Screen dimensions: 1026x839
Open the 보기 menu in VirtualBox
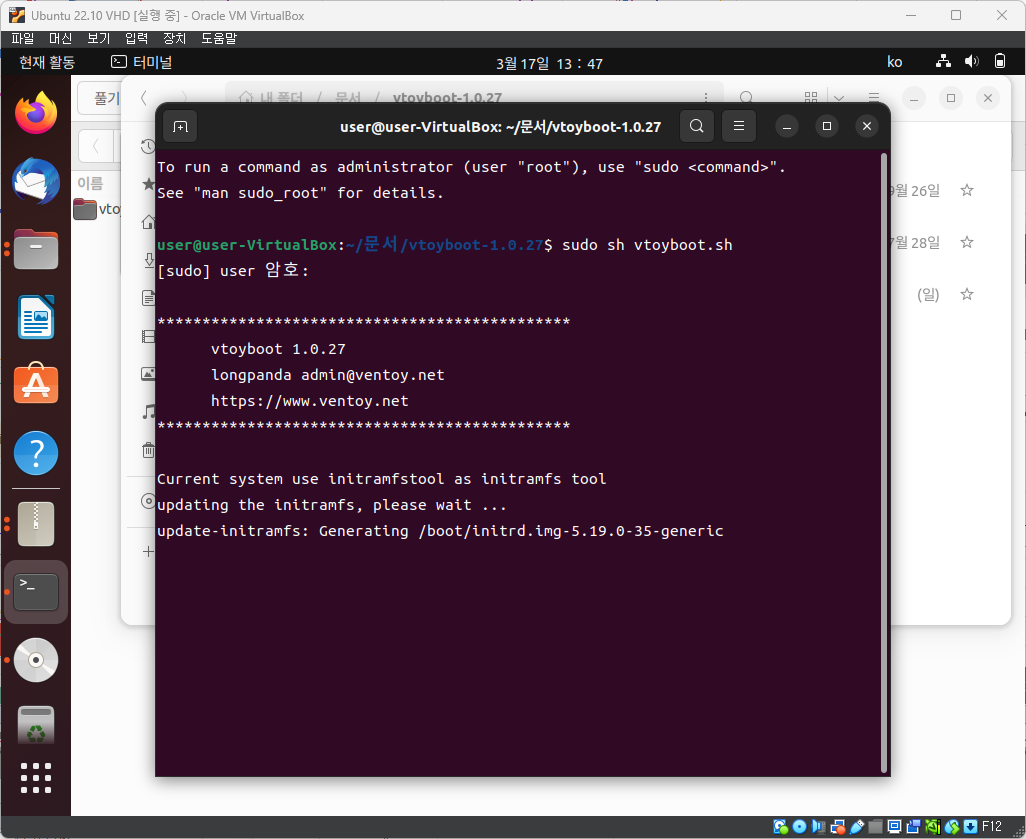tap(98, 39)
